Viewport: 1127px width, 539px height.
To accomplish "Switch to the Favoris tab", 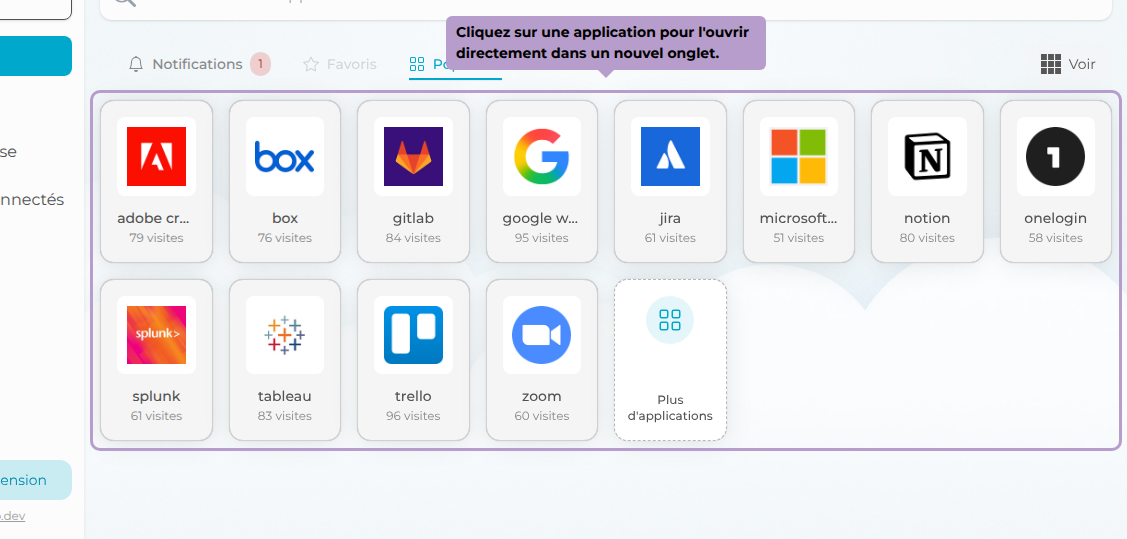I will 339,64.
